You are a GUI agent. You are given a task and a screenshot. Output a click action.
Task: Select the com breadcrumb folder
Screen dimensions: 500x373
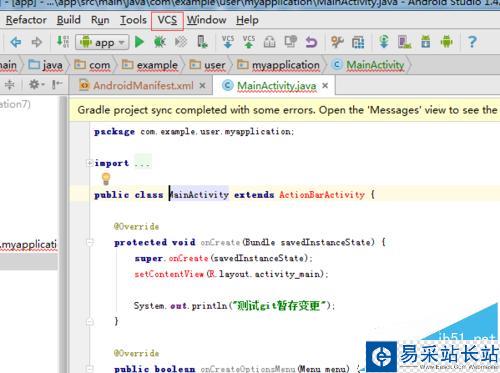(92, 65)
